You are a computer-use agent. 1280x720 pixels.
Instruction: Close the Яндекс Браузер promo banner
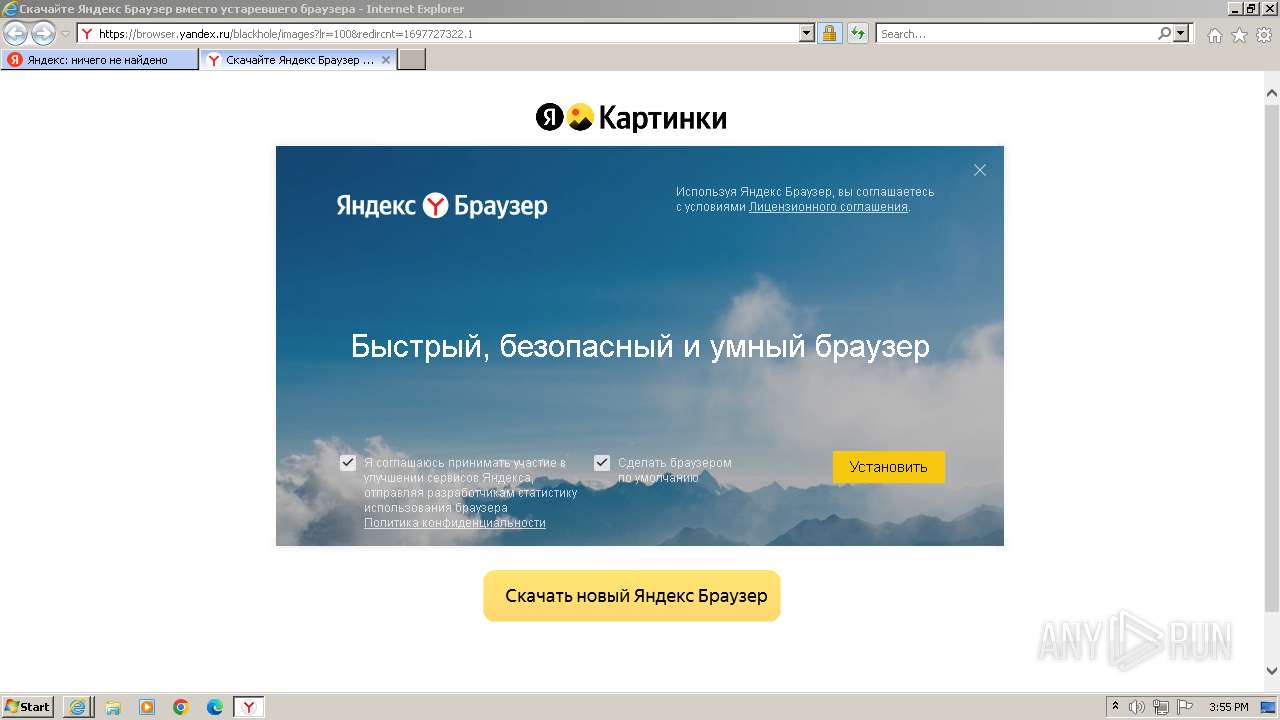[x=980, y=170]
